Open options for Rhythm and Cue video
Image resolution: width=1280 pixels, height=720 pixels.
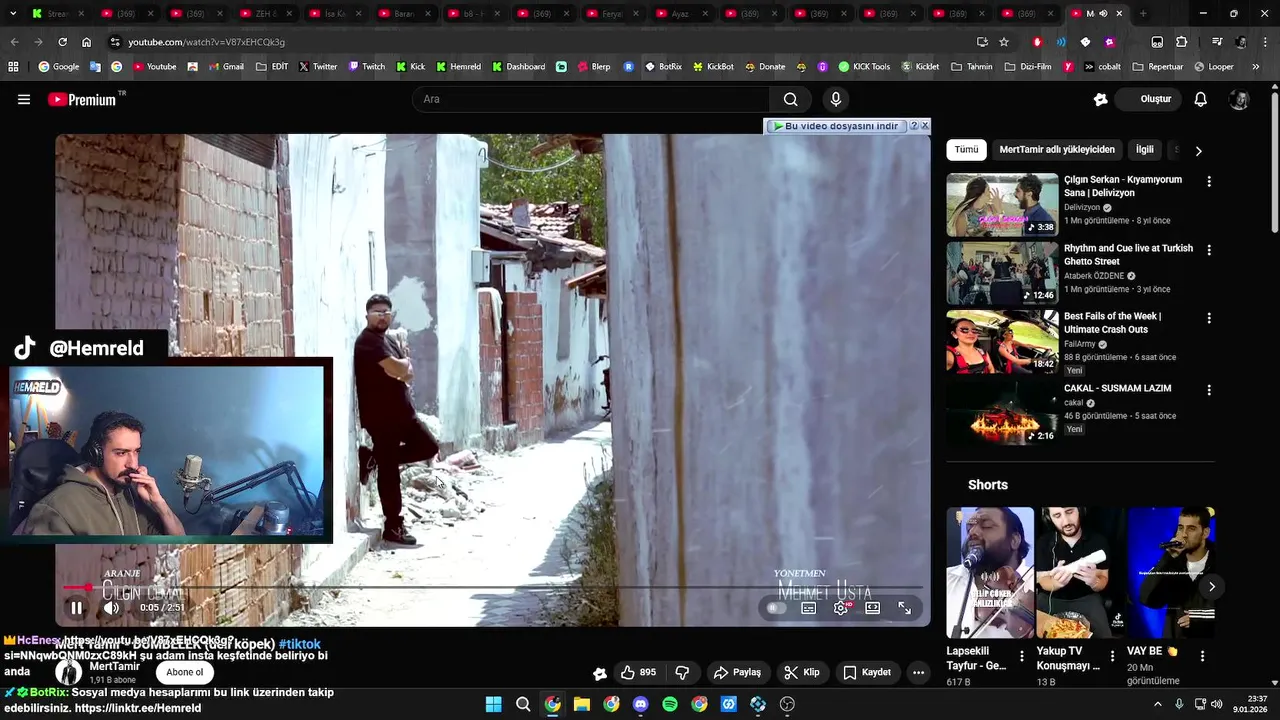[x=1209, y=250]
